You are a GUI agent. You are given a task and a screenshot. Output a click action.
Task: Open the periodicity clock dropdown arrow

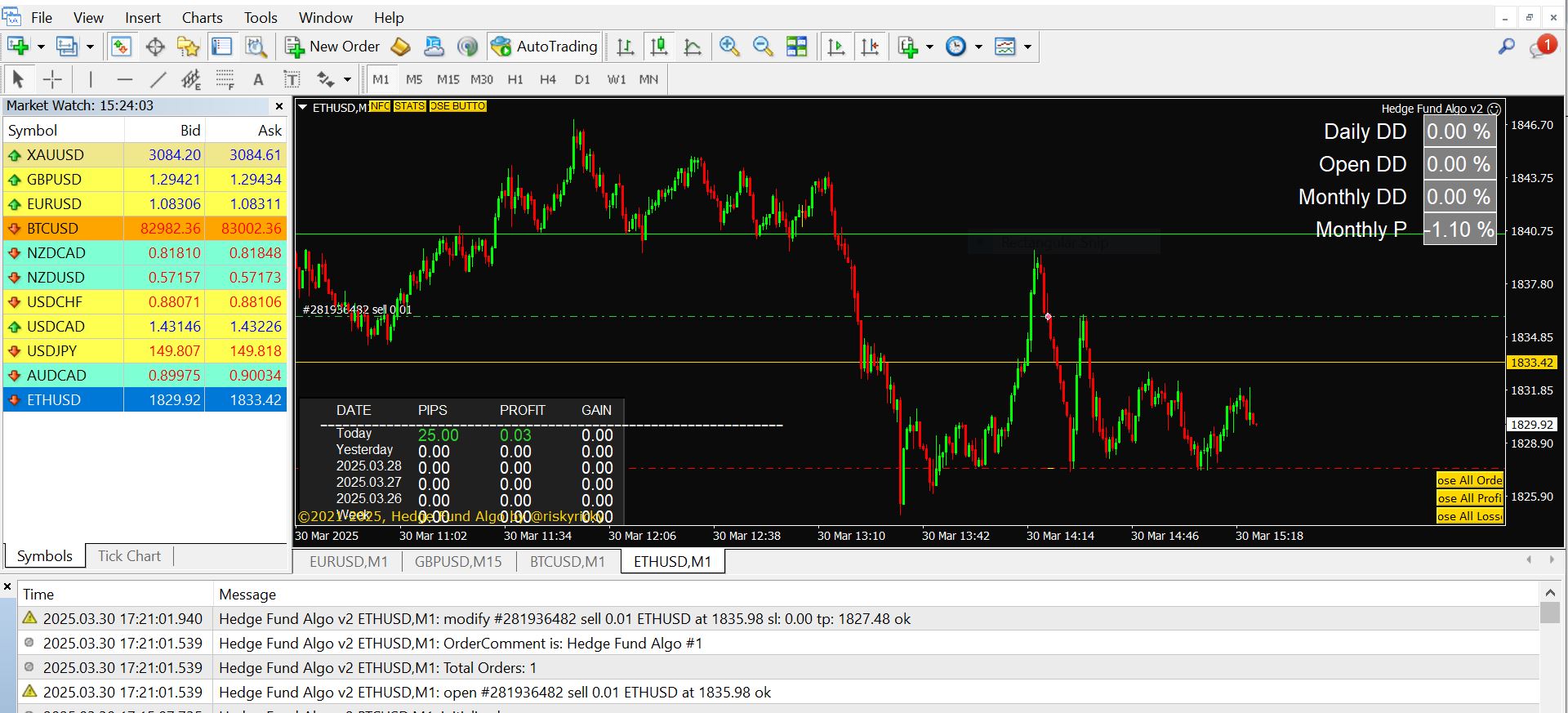point(978,47)
